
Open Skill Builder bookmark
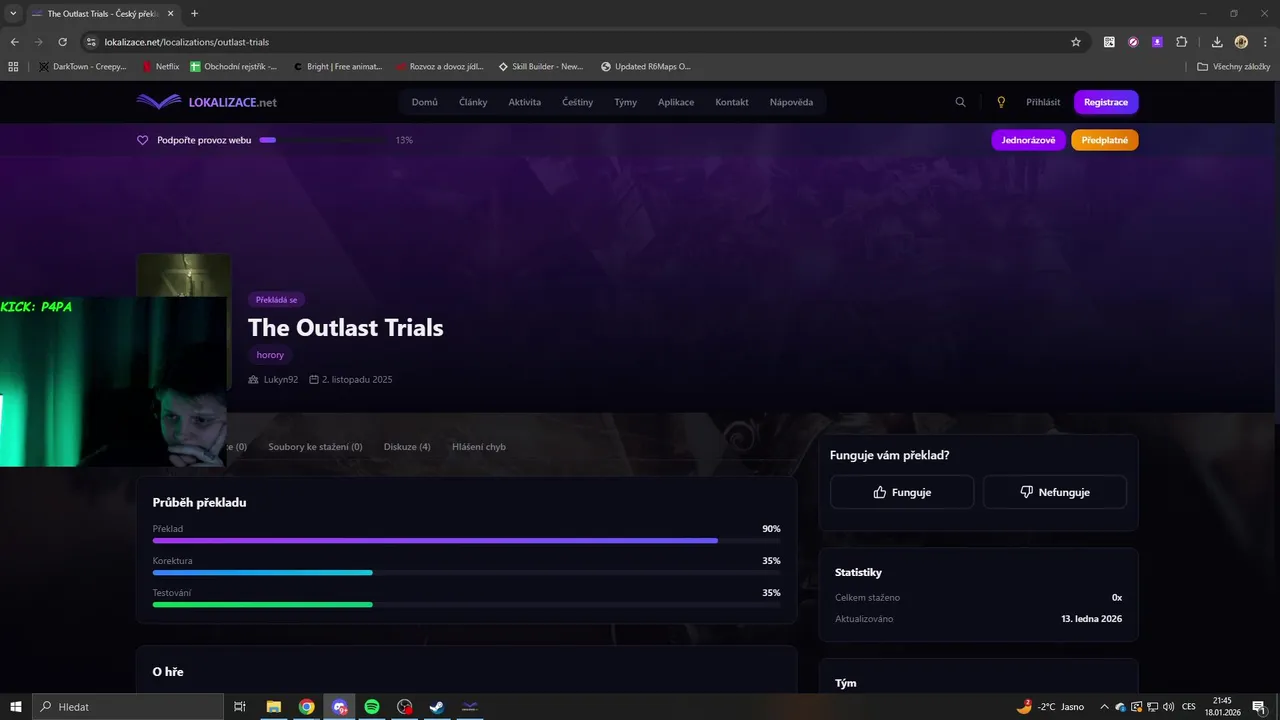541,67
